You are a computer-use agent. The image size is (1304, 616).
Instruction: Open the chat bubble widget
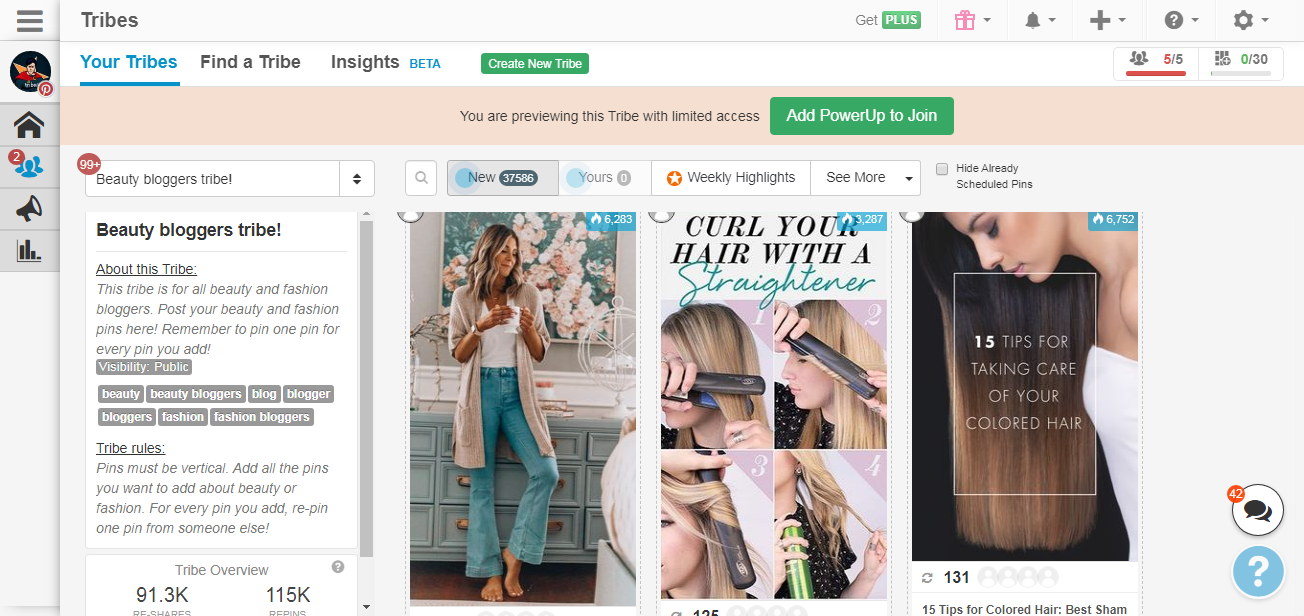point(1257,511)
